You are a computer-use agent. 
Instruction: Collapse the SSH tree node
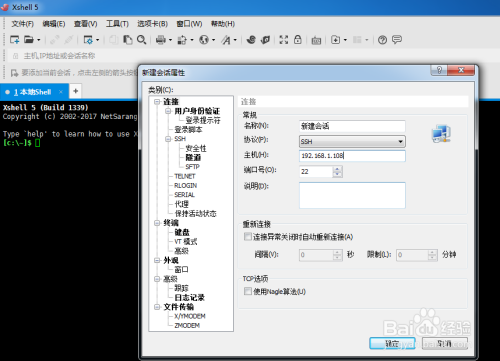168,139
